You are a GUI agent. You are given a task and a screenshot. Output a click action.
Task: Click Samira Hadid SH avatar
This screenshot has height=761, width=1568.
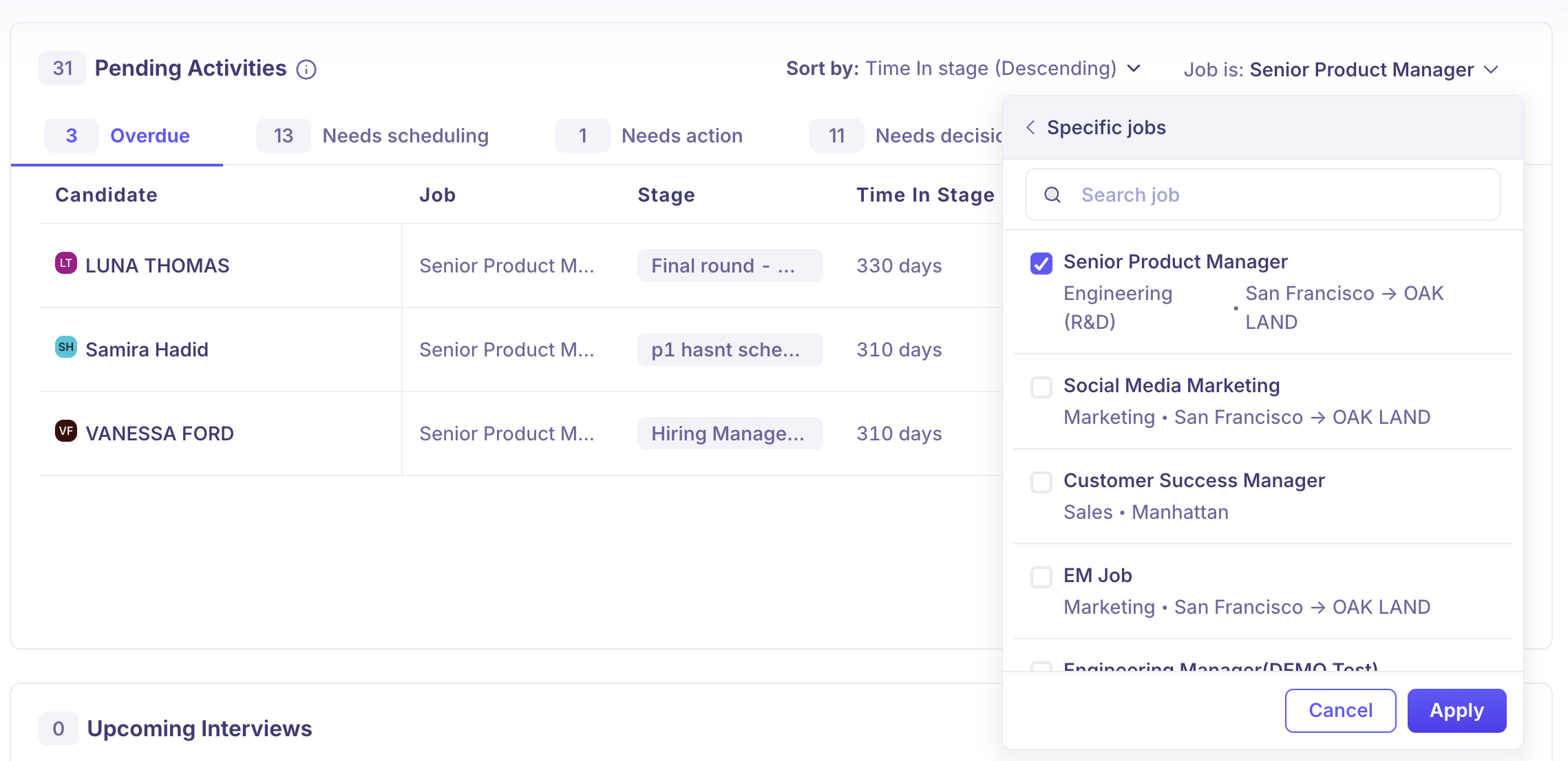66,347
